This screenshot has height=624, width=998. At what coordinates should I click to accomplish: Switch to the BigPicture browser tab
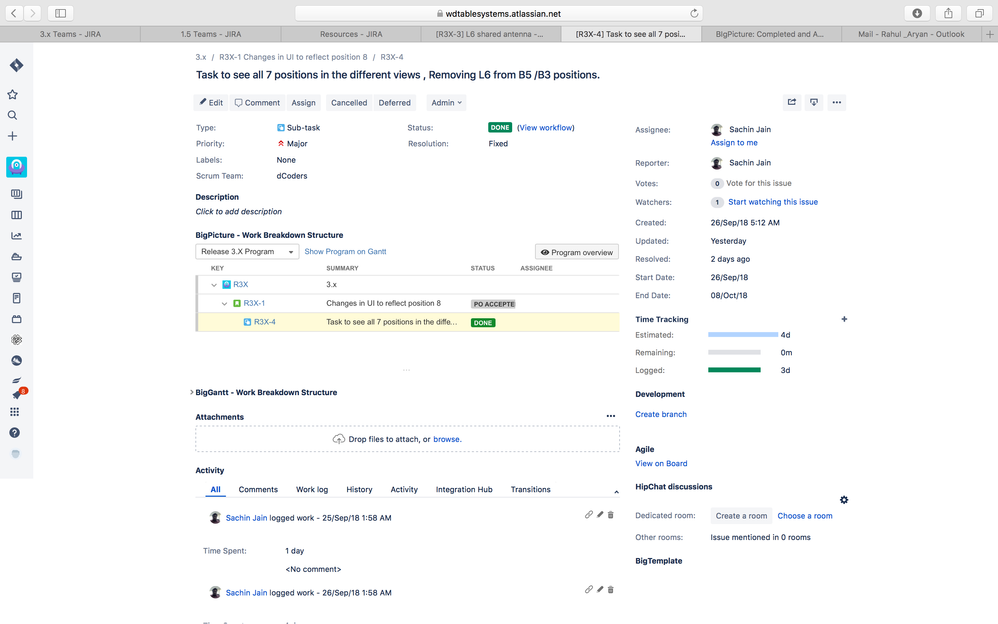pyautogui.click(x=771, y=34)
